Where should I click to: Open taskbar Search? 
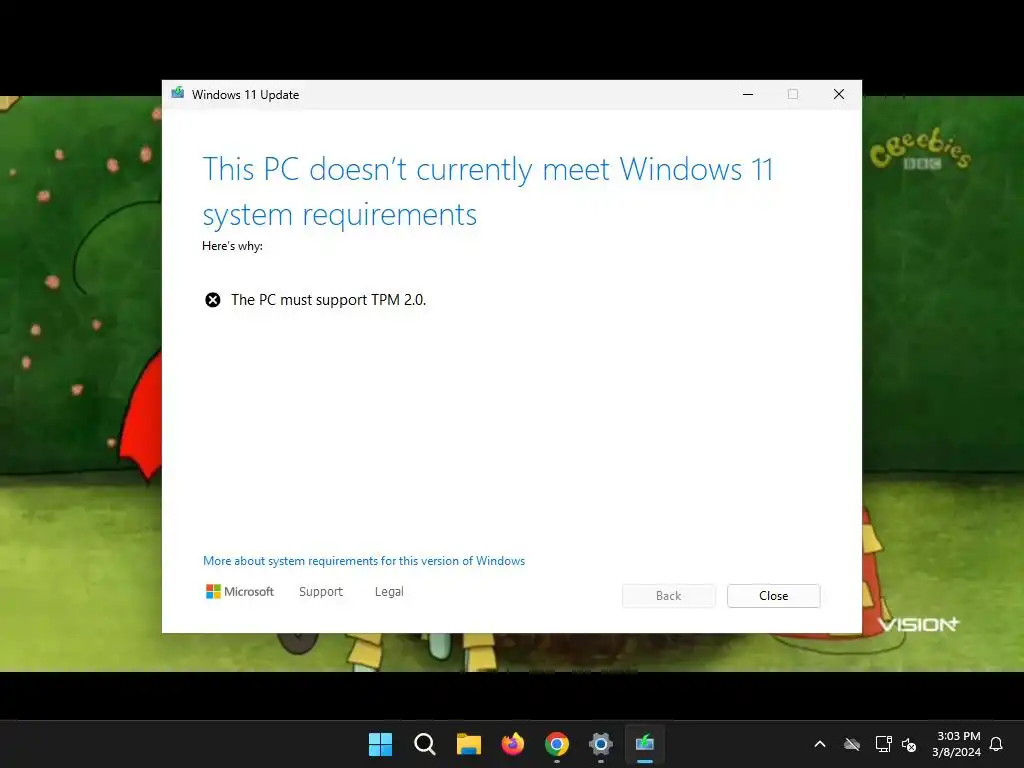pyautogui.click(x=424, y=744)
